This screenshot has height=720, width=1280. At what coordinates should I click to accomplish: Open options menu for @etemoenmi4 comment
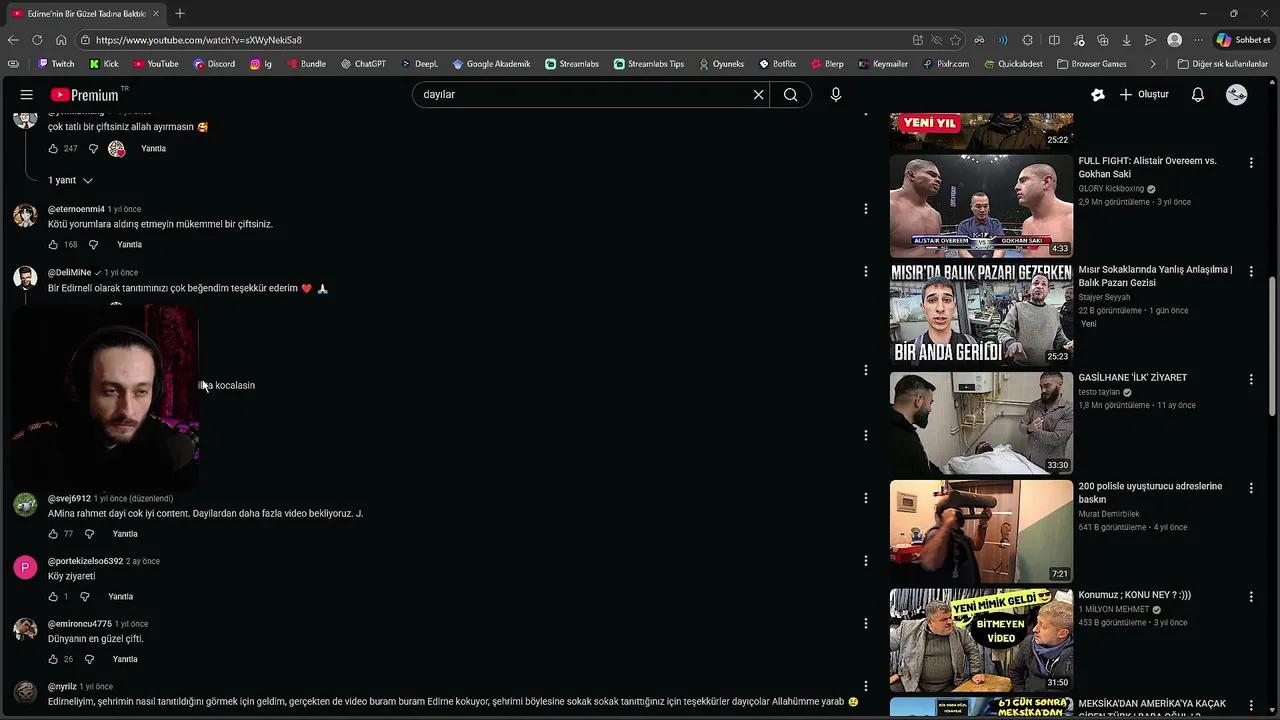866,209
